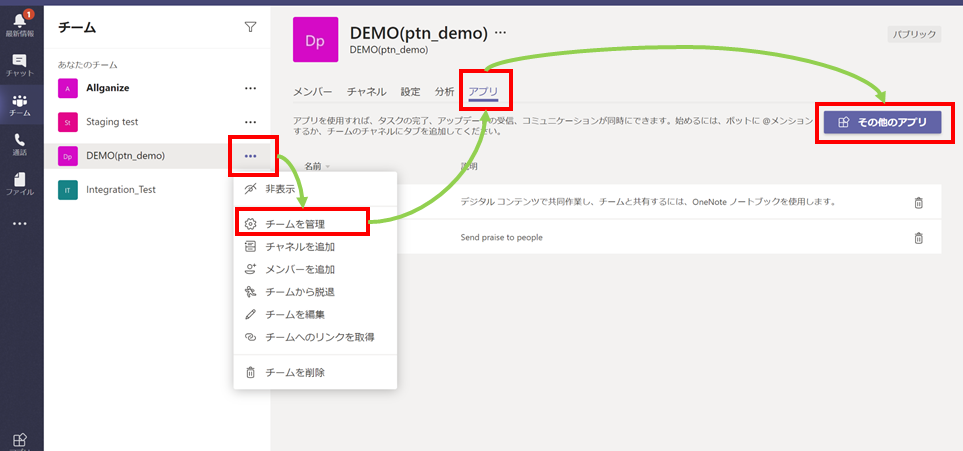Select the Staging test team row
The width and height of the screenshot is (963, 451).
click(157, 122)
